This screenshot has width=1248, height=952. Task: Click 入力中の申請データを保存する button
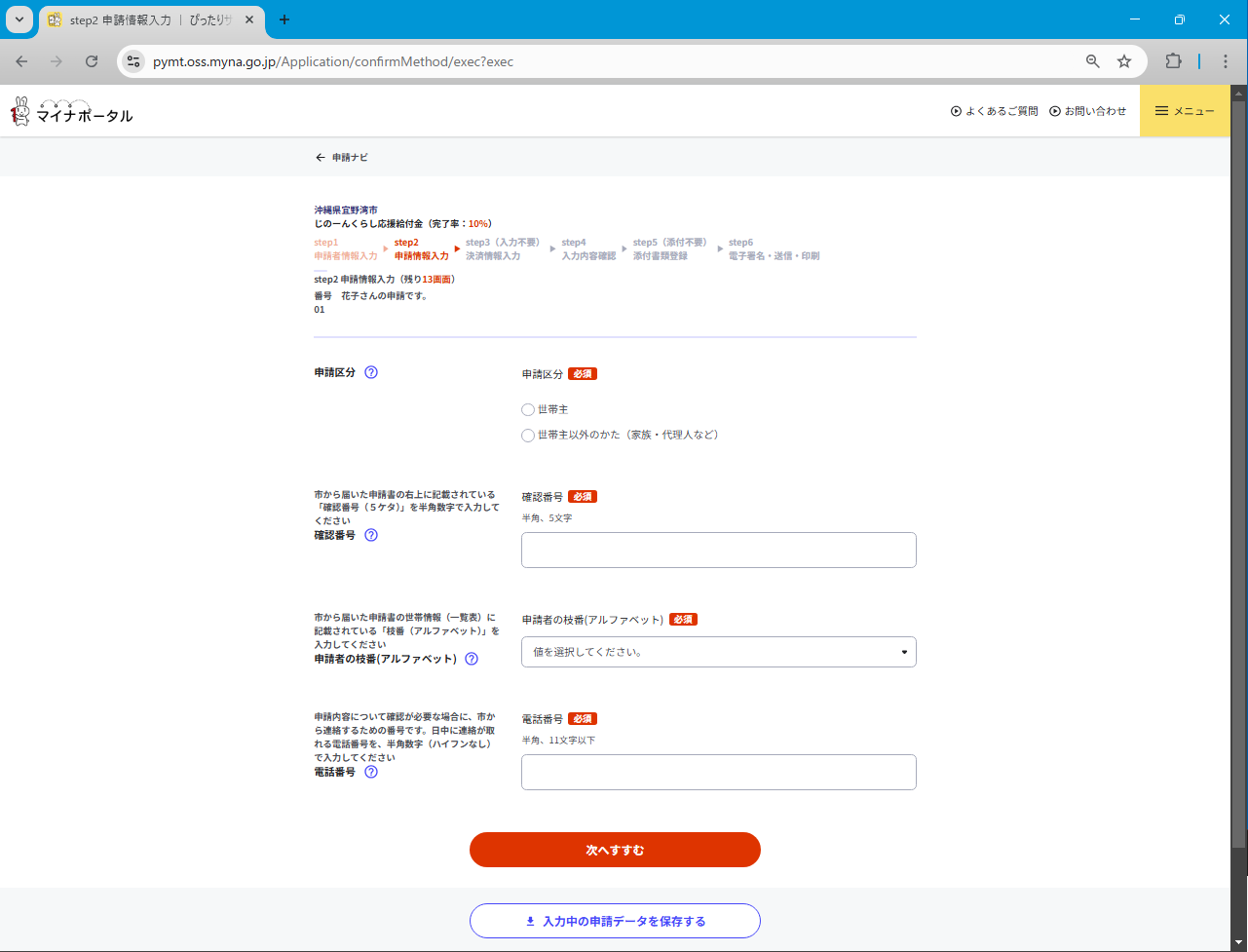coord(615,921)
